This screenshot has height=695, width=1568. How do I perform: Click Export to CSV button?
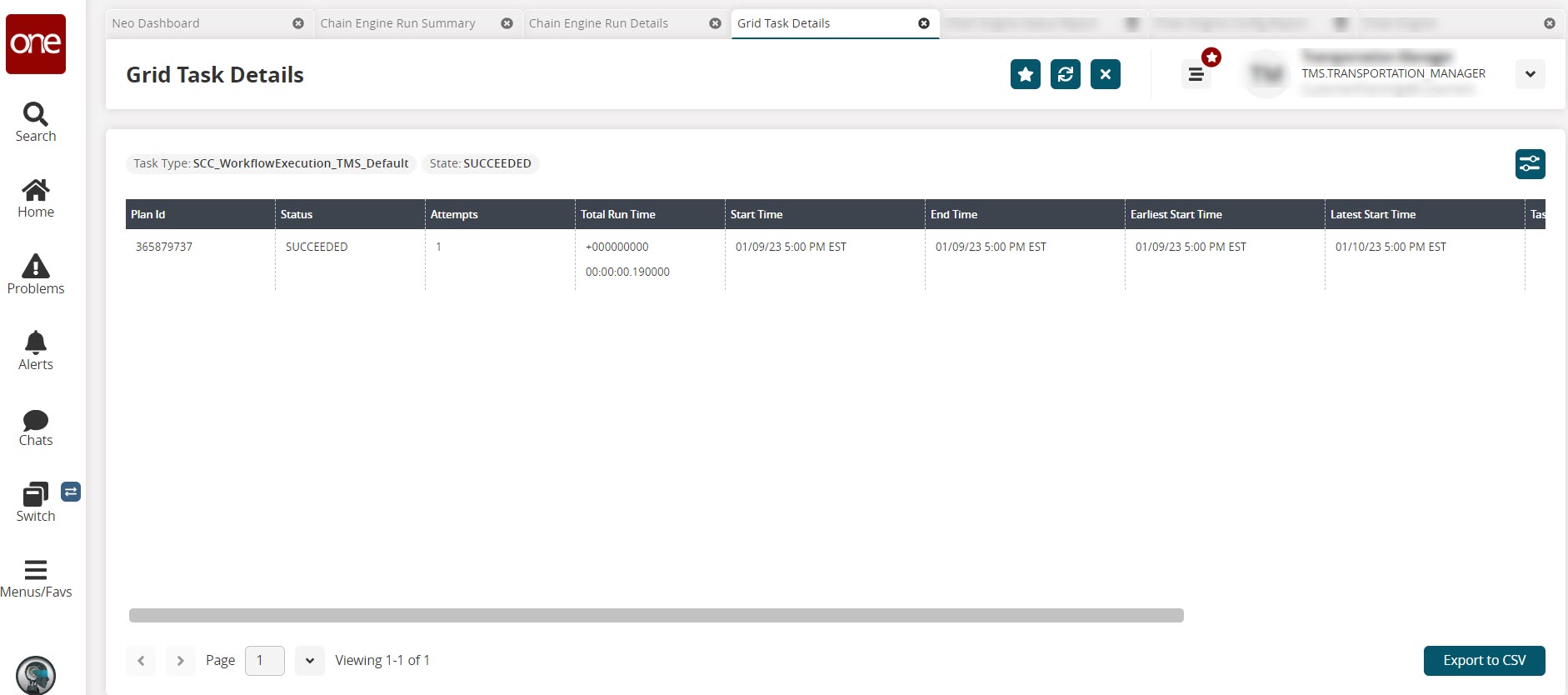pyautogui.click(x=1485, y=661)
